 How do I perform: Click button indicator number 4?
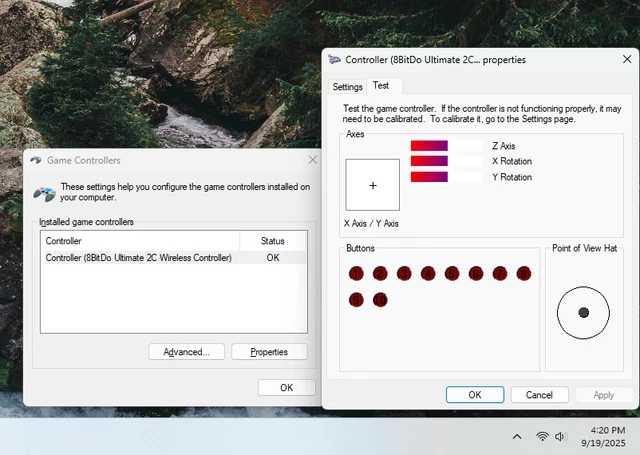[428, 273]
